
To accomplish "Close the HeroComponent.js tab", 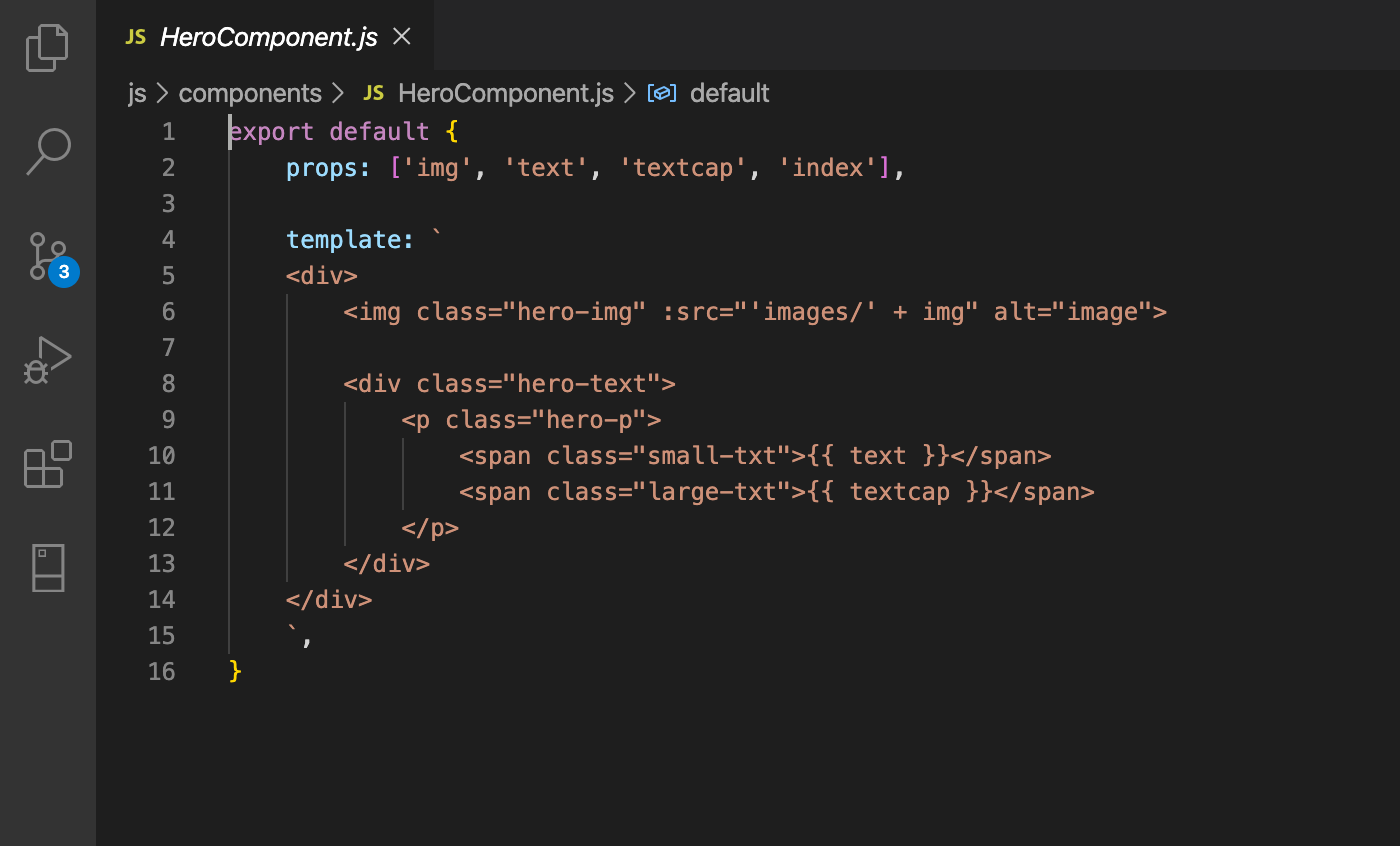I will [401, 36].
